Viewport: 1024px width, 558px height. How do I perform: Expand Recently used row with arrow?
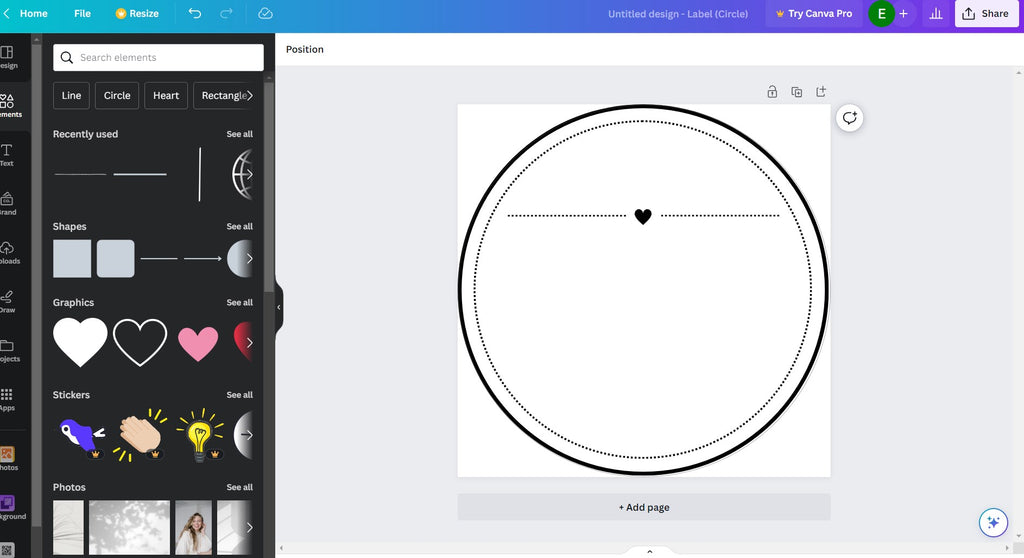coord(249,174)
